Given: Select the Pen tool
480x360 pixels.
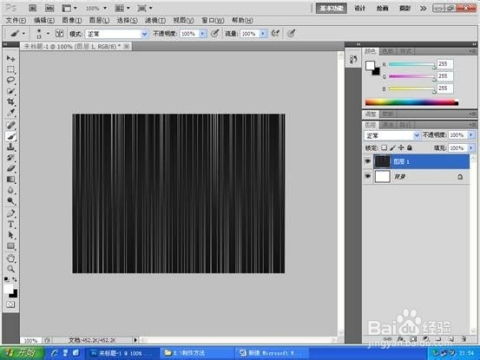Looking at the screenshot, I should 11,214.
